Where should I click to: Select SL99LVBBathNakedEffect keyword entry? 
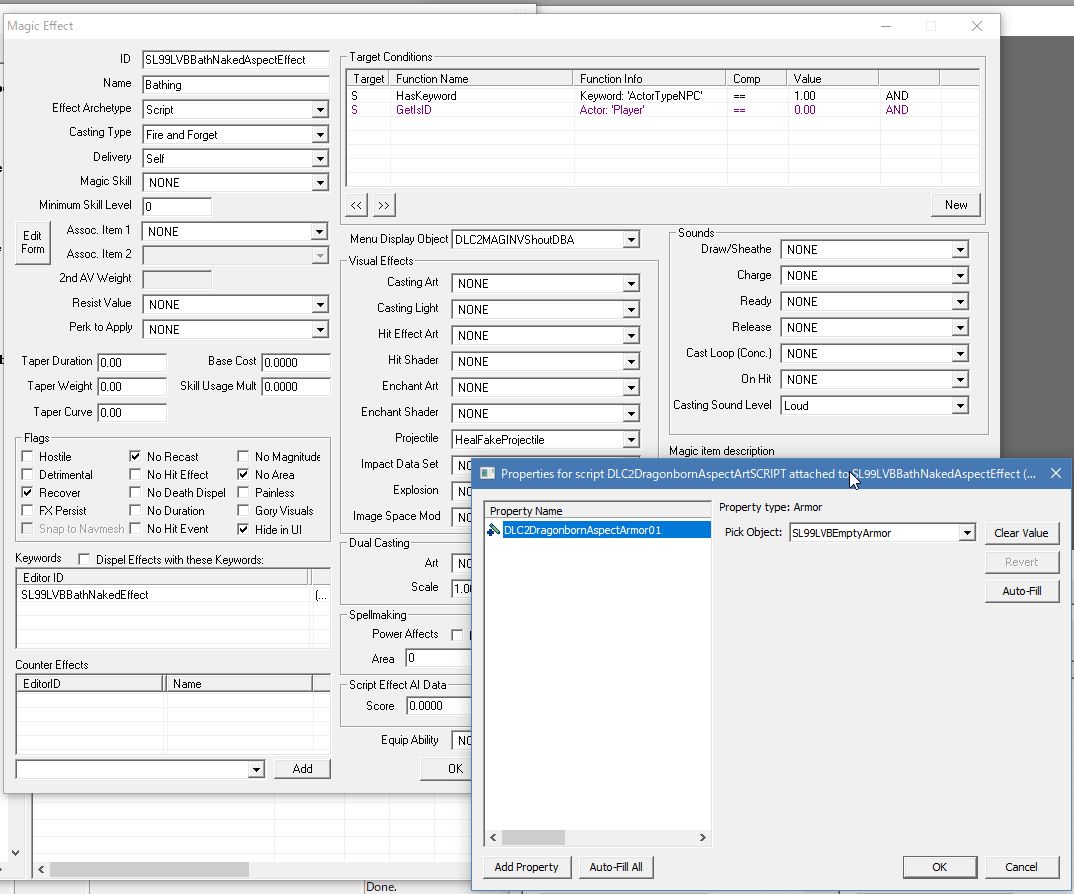[x=85, y=595]
